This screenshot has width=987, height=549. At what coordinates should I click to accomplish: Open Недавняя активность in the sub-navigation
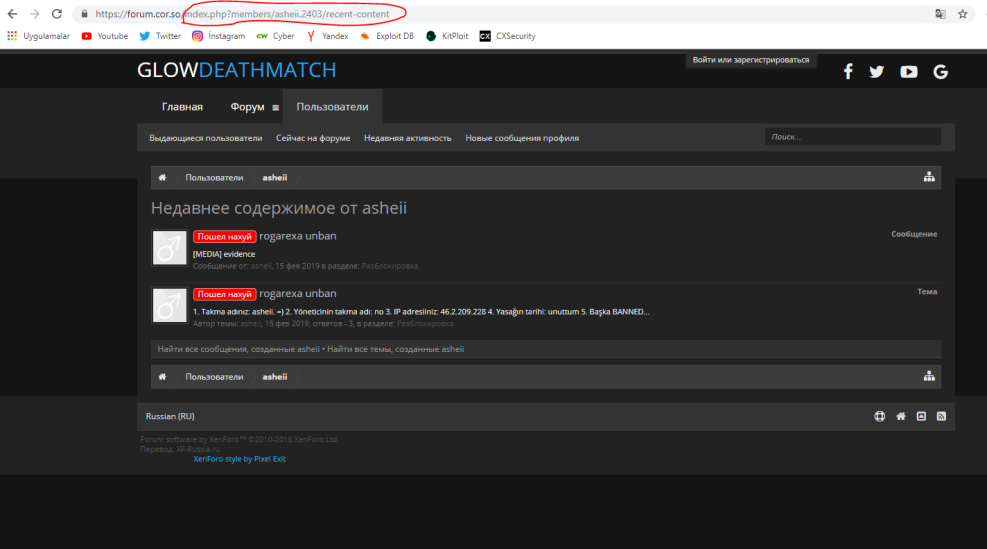click(x=407, y=138)
